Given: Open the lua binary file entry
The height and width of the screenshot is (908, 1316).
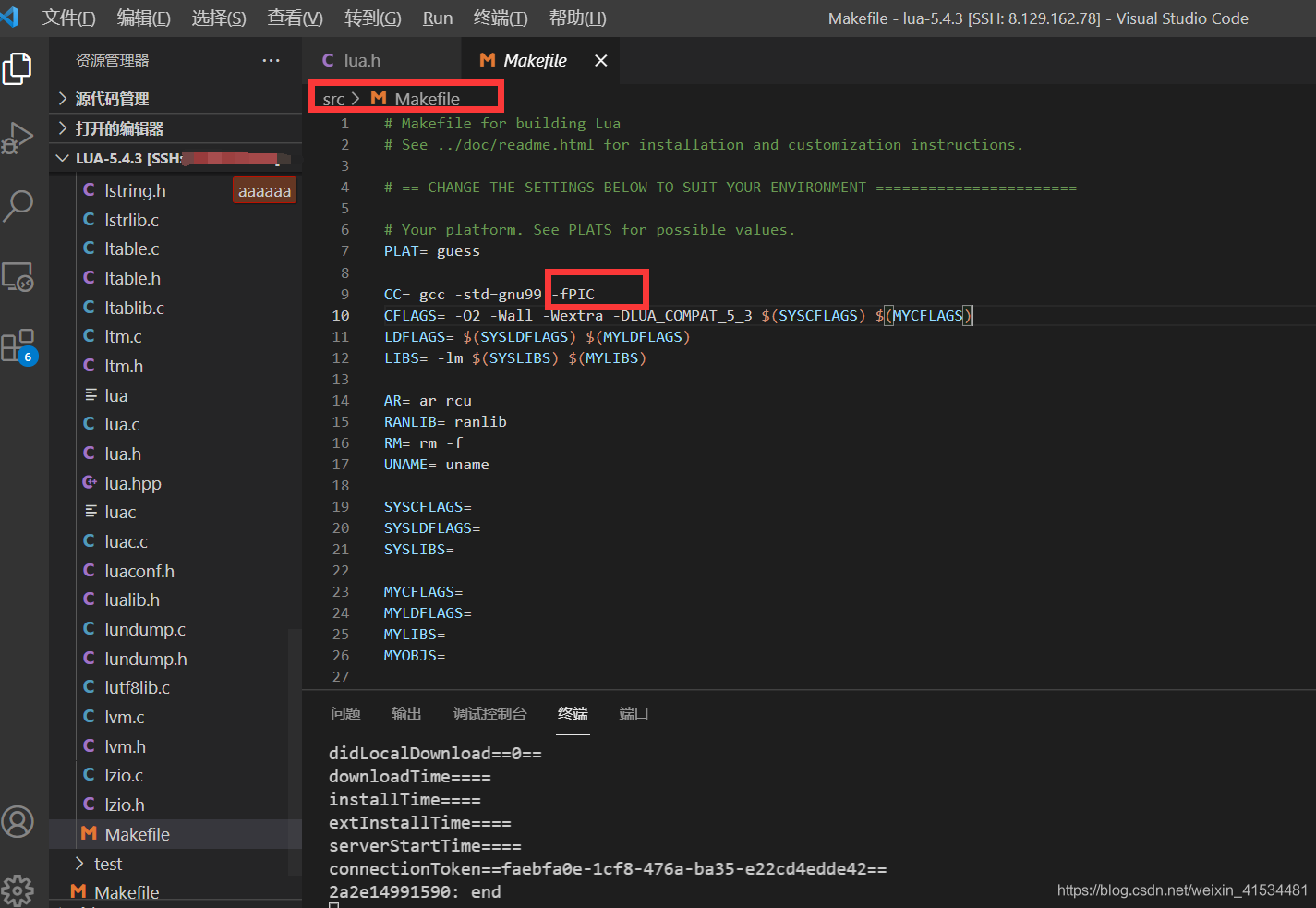Looking at the screenshot, I should click(x=115, y=395).
